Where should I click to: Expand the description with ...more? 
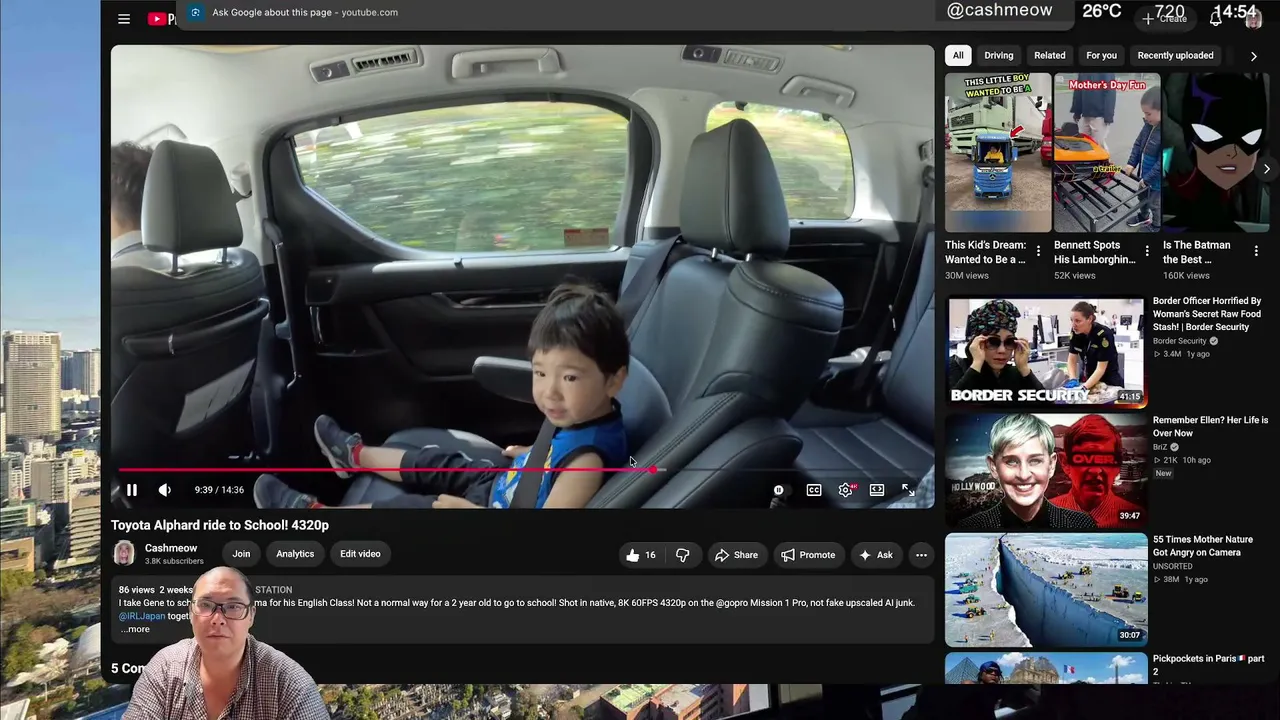coord(135,629)
